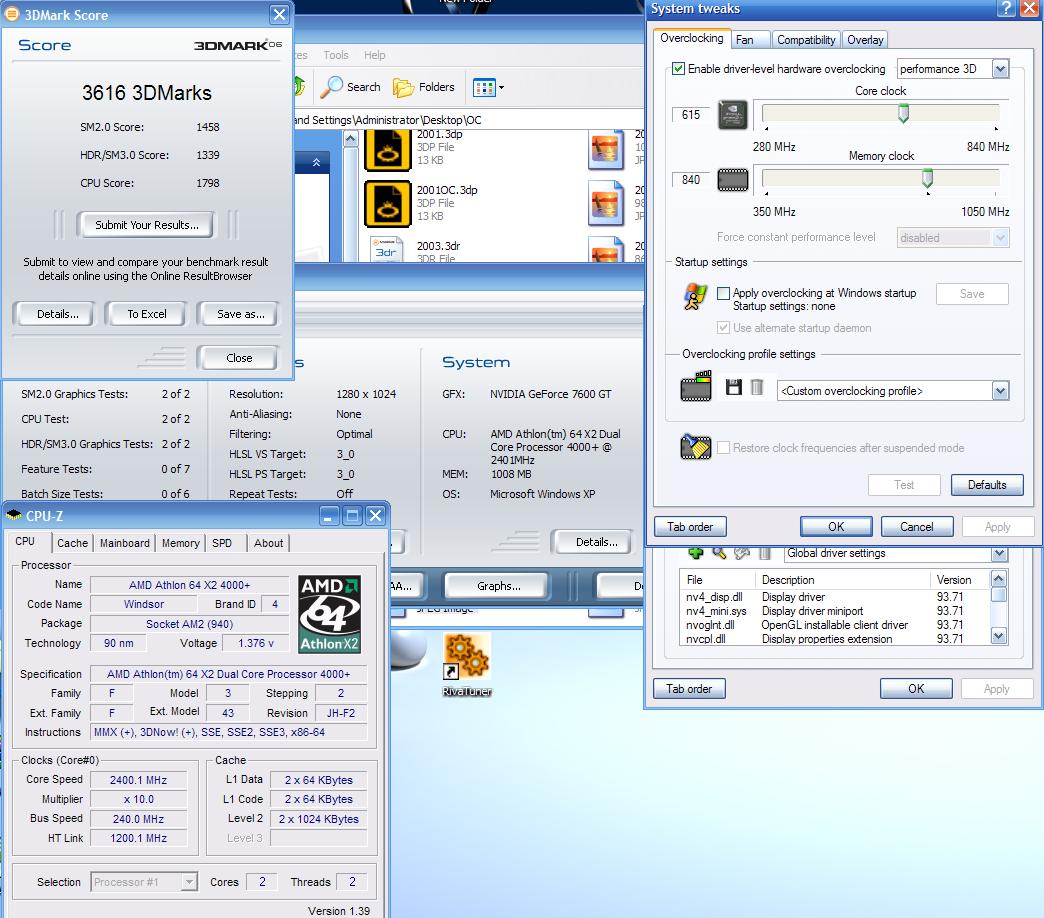Click the 3DMark Score Details button

point(57,314)
